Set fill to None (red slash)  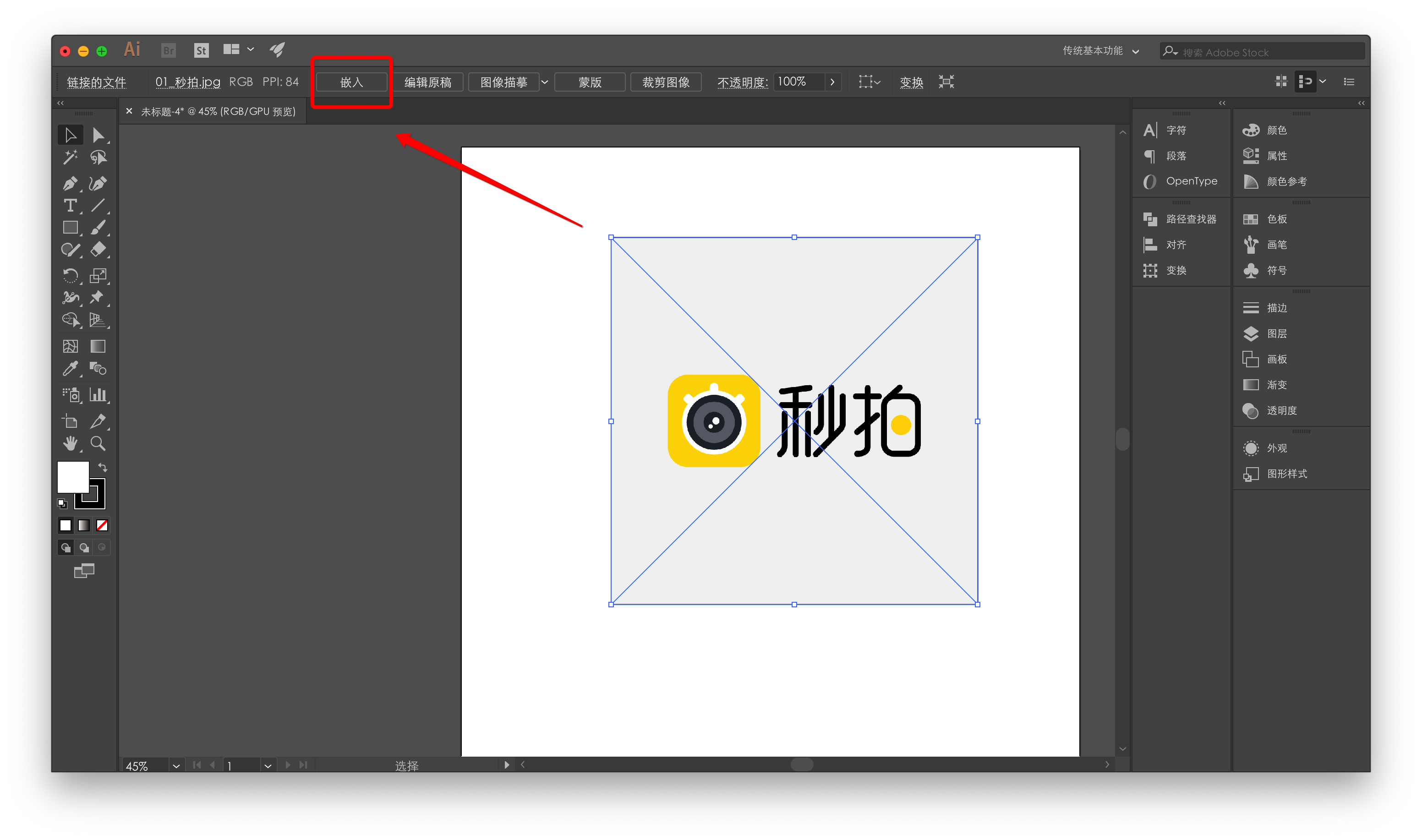pos(102,525)
